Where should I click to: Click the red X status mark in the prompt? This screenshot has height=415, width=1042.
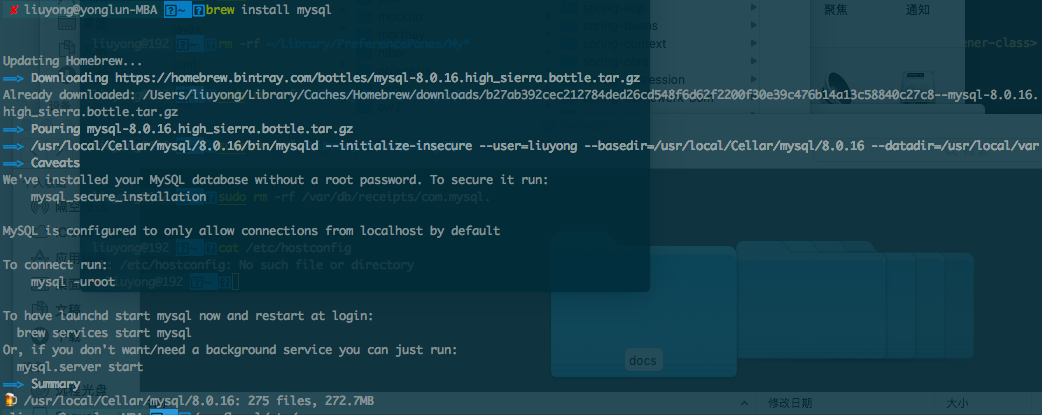[13, 11]
